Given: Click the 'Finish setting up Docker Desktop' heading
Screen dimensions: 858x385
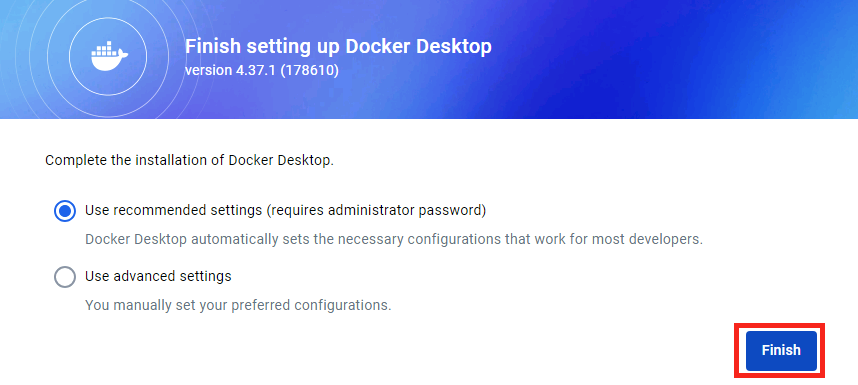Looking at the screenshot, I should tap(338, 46).
